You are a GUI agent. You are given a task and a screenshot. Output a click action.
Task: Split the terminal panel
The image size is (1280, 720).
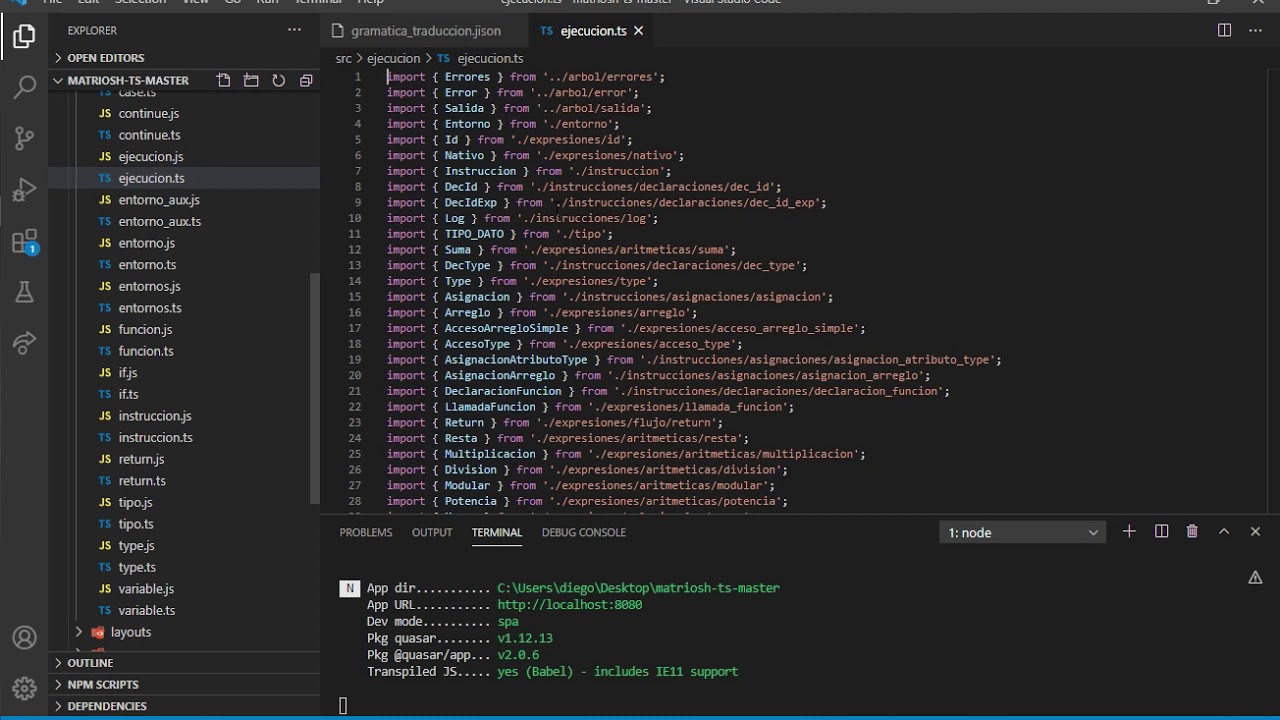(1161, 532)
